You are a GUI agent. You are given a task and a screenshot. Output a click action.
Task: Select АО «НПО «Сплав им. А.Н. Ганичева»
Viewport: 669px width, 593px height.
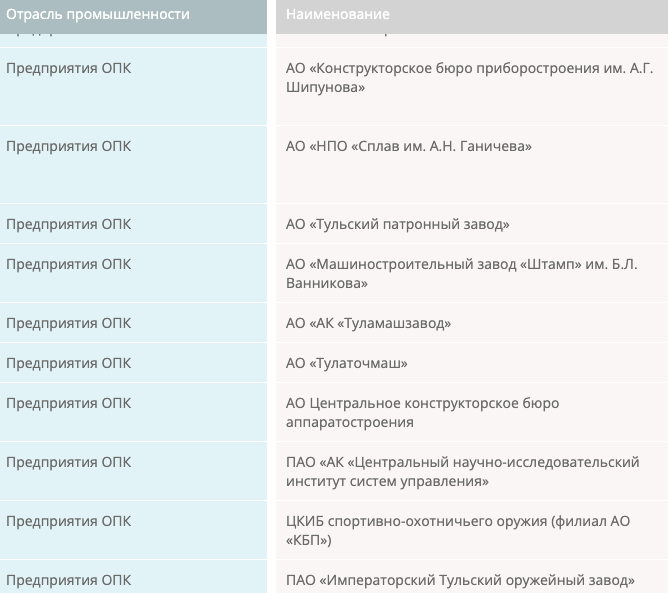[x=408, y=146]
